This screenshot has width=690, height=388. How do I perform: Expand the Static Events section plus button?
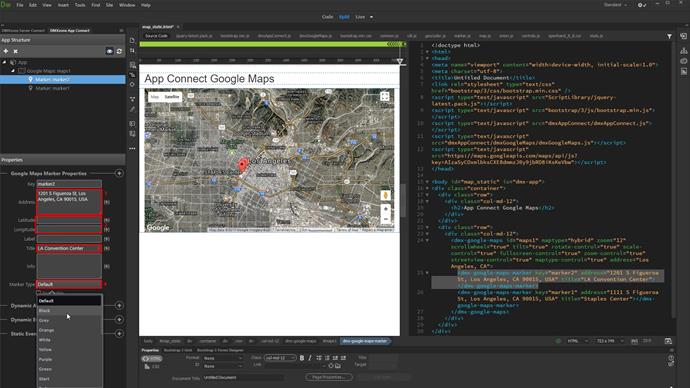pyautogui.click(x=119, y=334)
